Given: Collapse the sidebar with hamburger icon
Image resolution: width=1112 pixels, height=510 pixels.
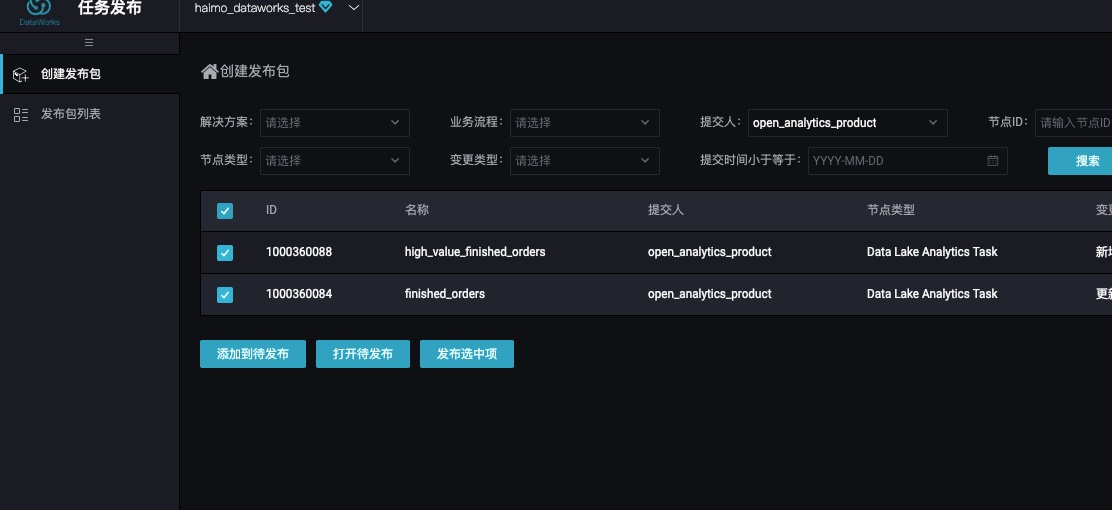Looking at the screenshot, I should [x=89, y=43].
